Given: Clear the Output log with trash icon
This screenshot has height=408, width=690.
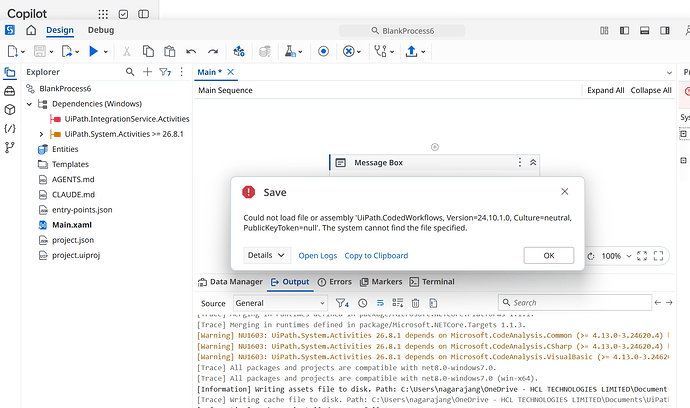Looking at the screenshot, I should tap(415, 303).
